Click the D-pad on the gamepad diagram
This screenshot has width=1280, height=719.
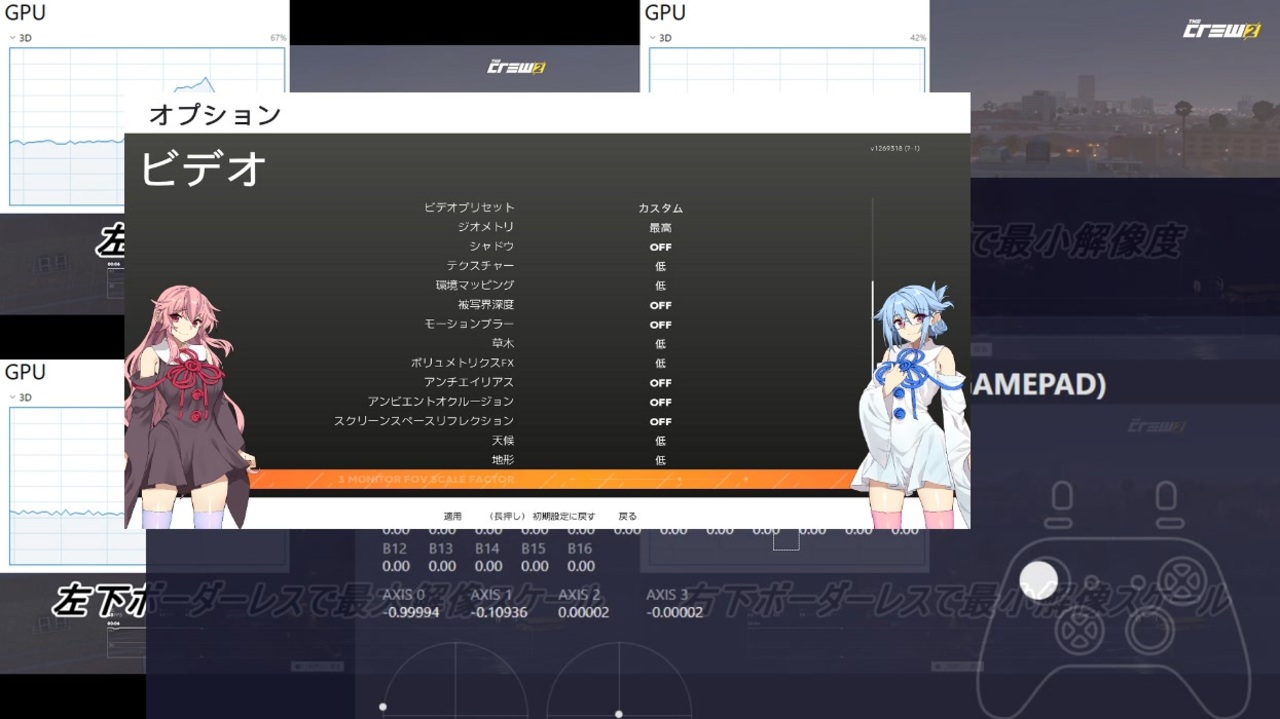pyautogui.click(x=1079, y=631)
